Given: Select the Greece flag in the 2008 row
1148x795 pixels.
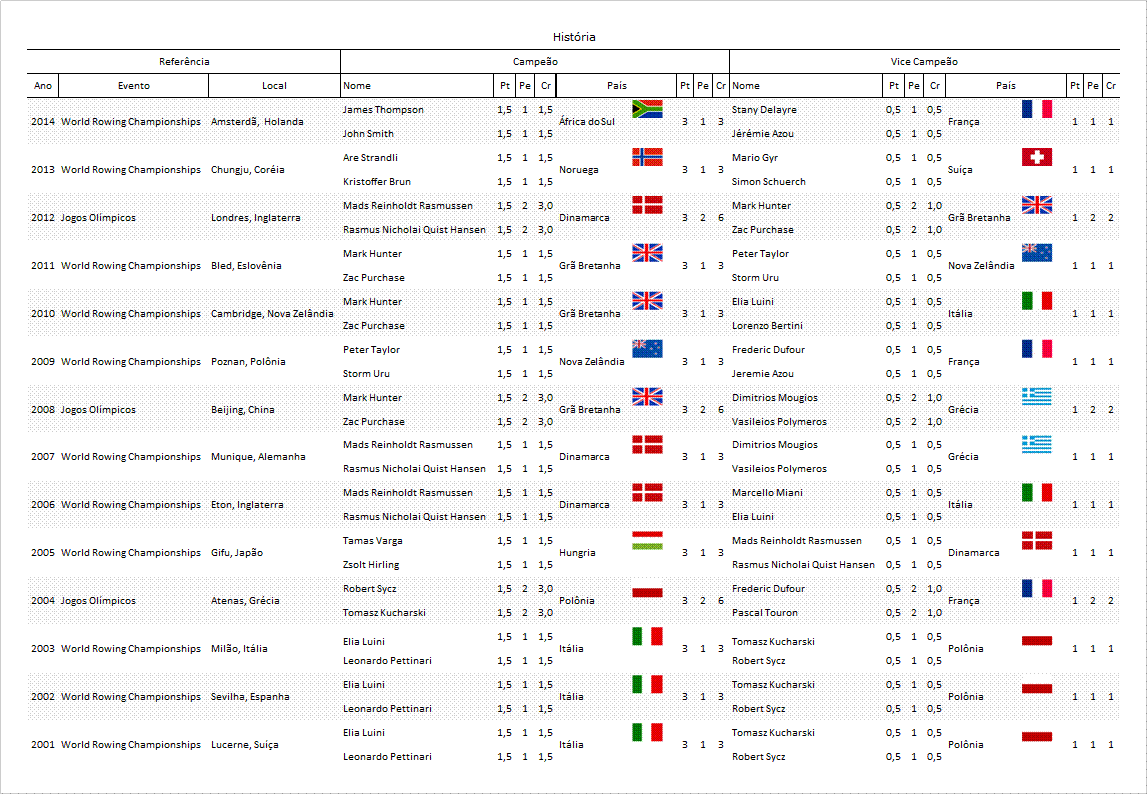Looking at the screenshot, I should tap(1037, 397).
